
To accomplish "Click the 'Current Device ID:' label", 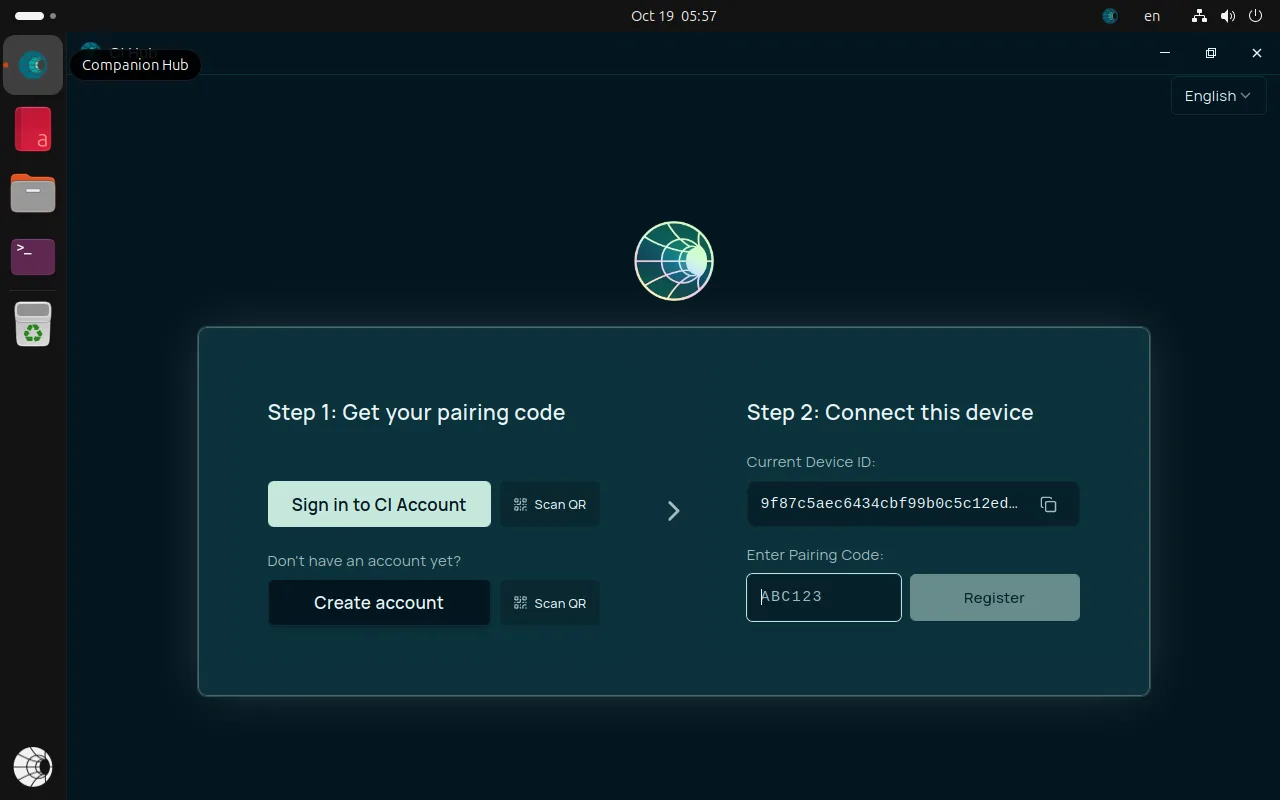I will point(811,462).
